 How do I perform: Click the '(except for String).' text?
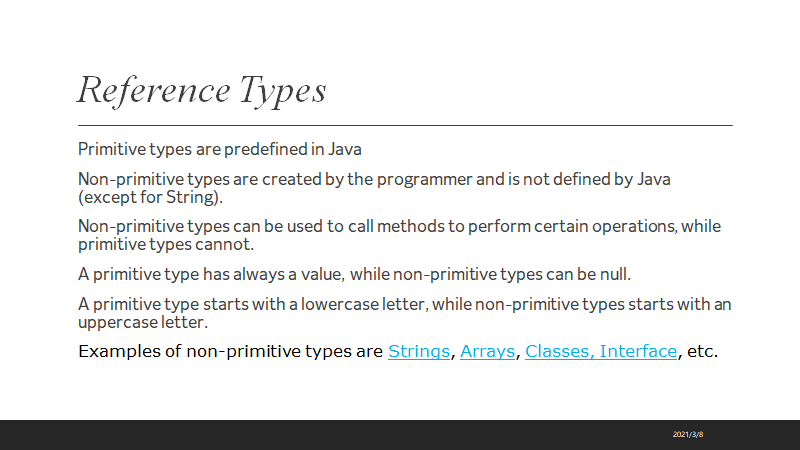click(150, 197)
